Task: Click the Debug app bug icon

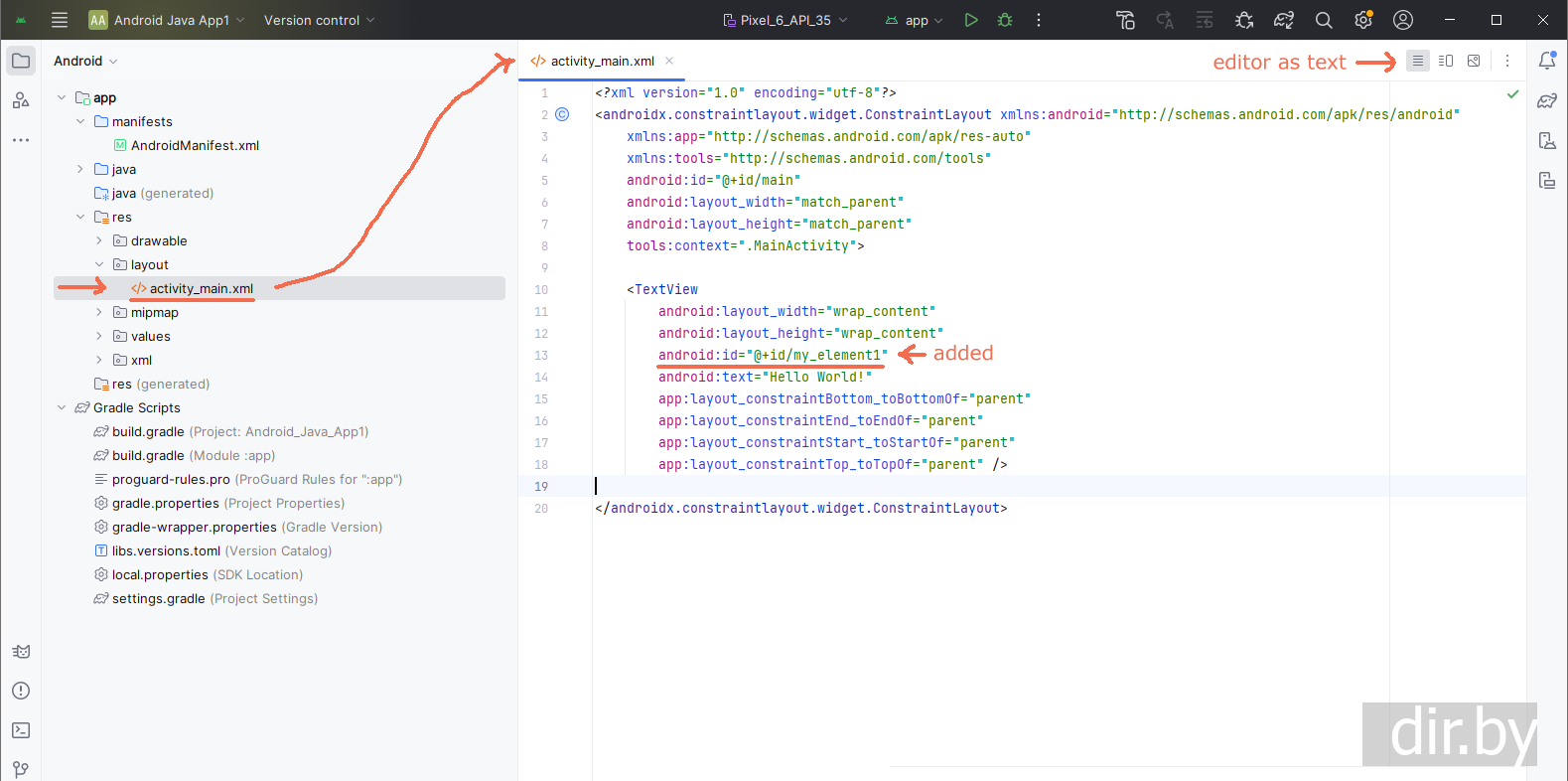Action: (x=1005, y=20)
